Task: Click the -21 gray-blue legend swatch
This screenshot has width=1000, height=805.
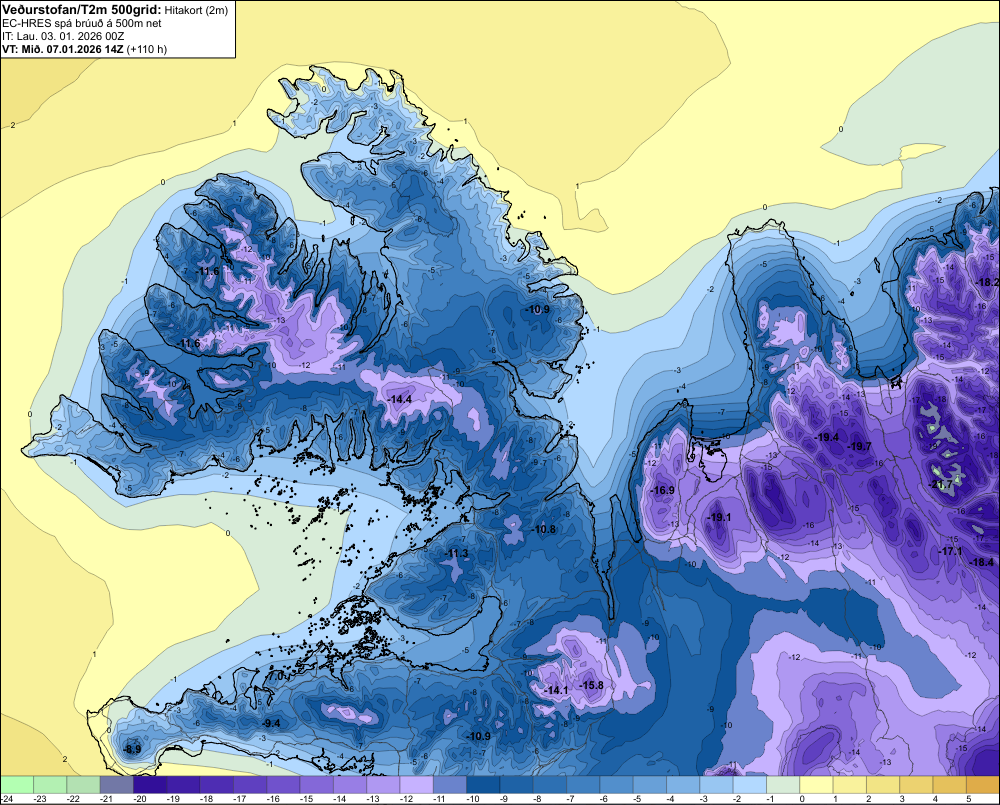Action: tap(117, 784)
